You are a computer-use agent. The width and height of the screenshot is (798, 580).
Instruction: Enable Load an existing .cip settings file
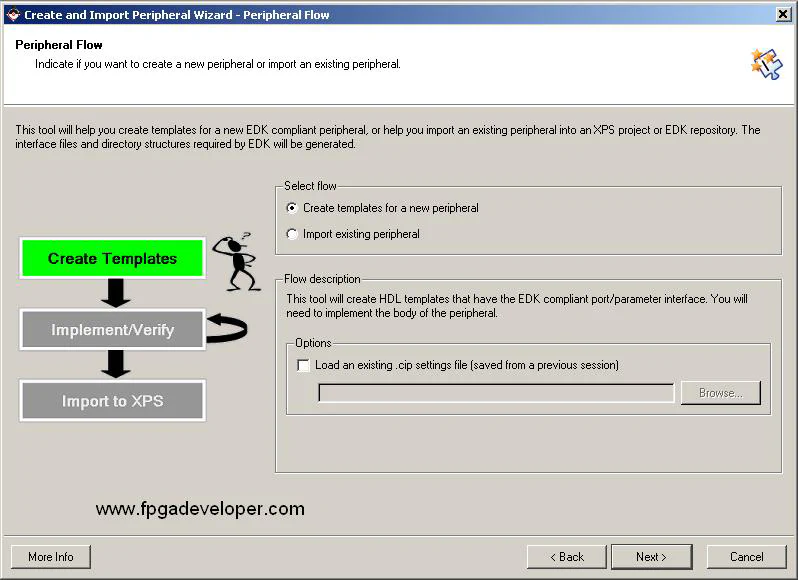pos(304,366)
